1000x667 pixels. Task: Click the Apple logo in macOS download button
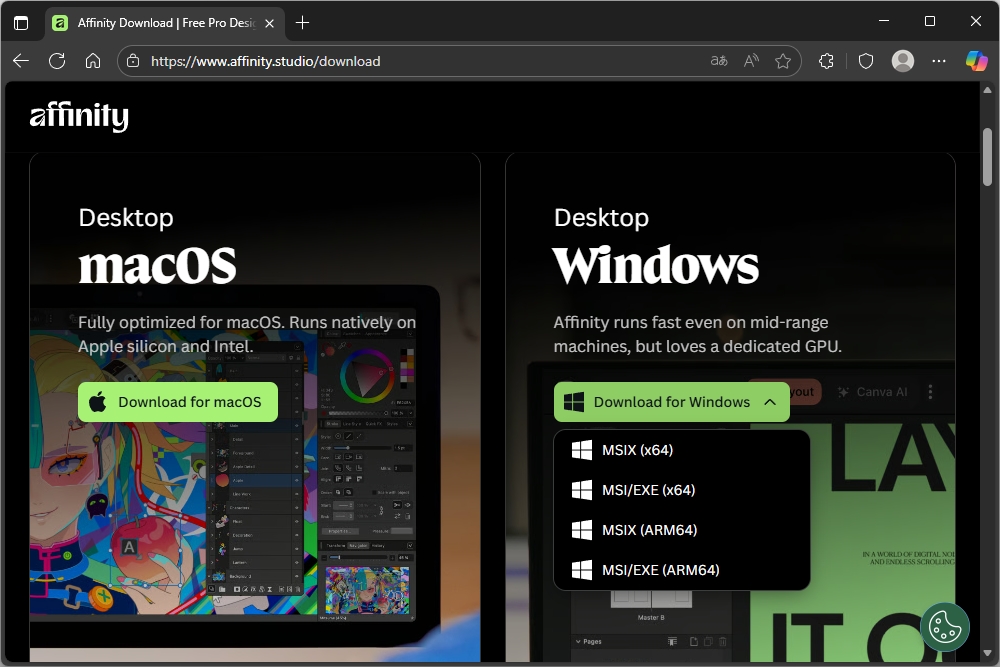click(98, 402)
